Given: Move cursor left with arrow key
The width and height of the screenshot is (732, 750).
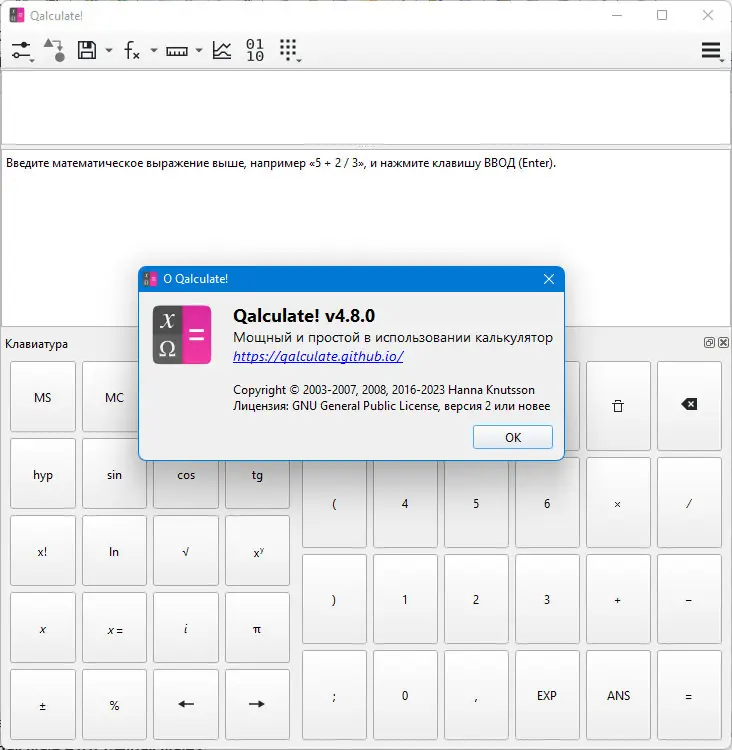Looking at the screenshot, I should click(x=186, y=705).
